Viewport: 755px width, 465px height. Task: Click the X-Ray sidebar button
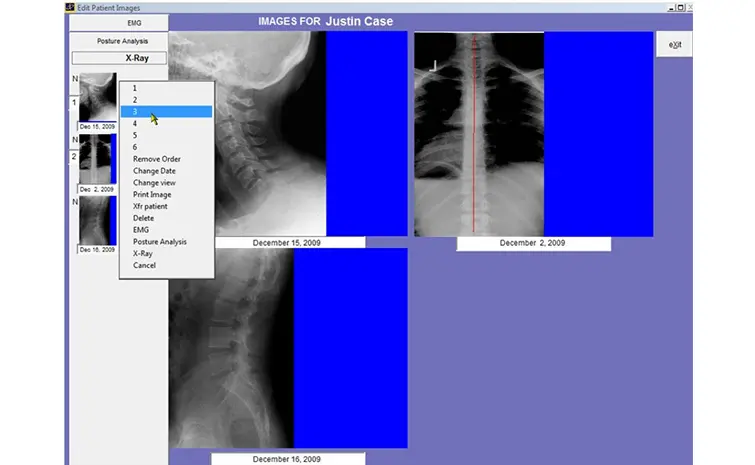(119, 58)
